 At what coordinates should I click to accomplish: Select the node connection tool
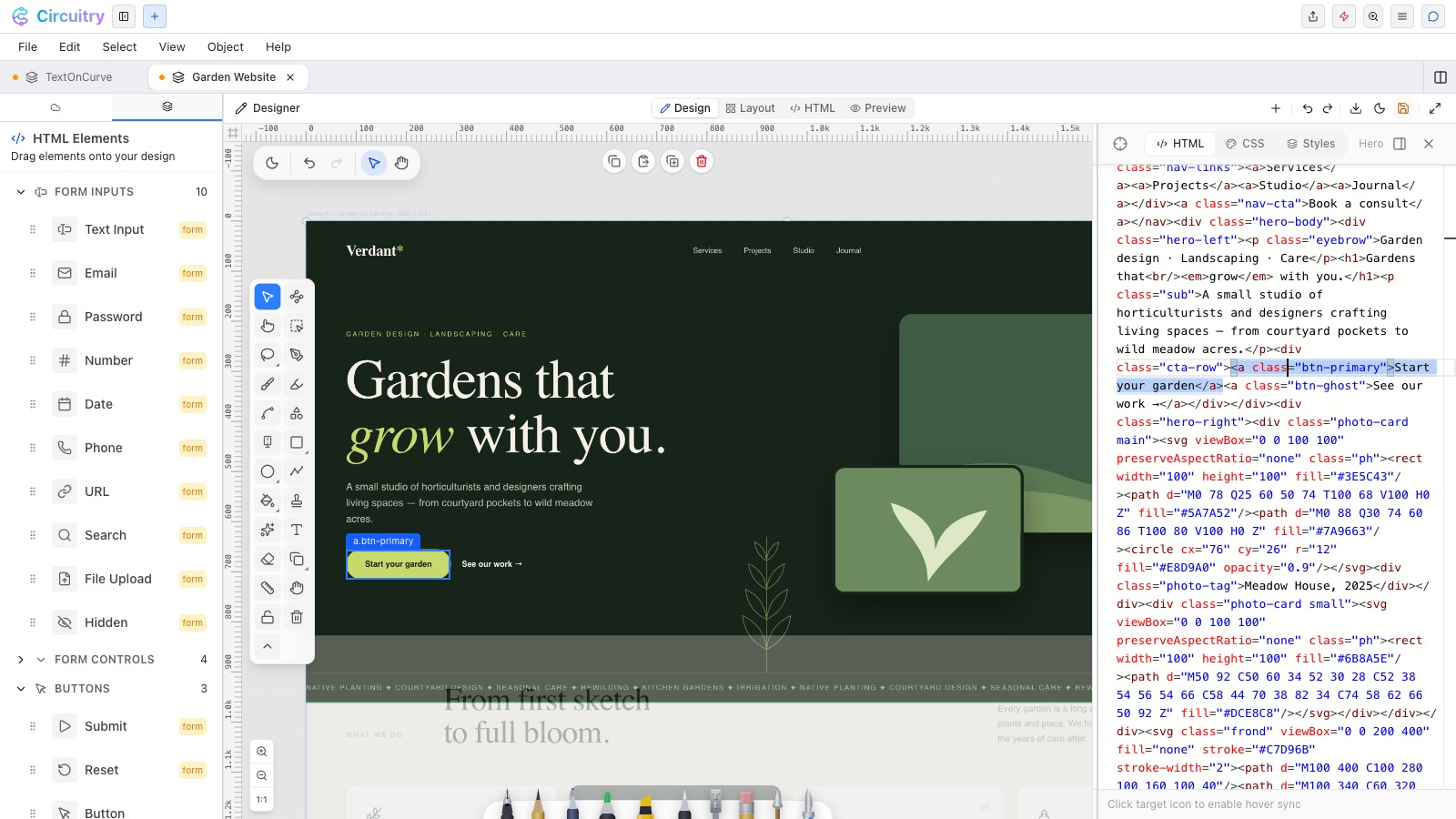coord(297,297)
